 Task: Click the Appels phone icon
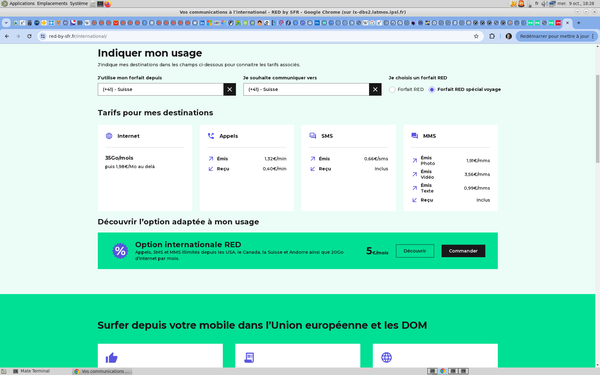coord(211,136)
